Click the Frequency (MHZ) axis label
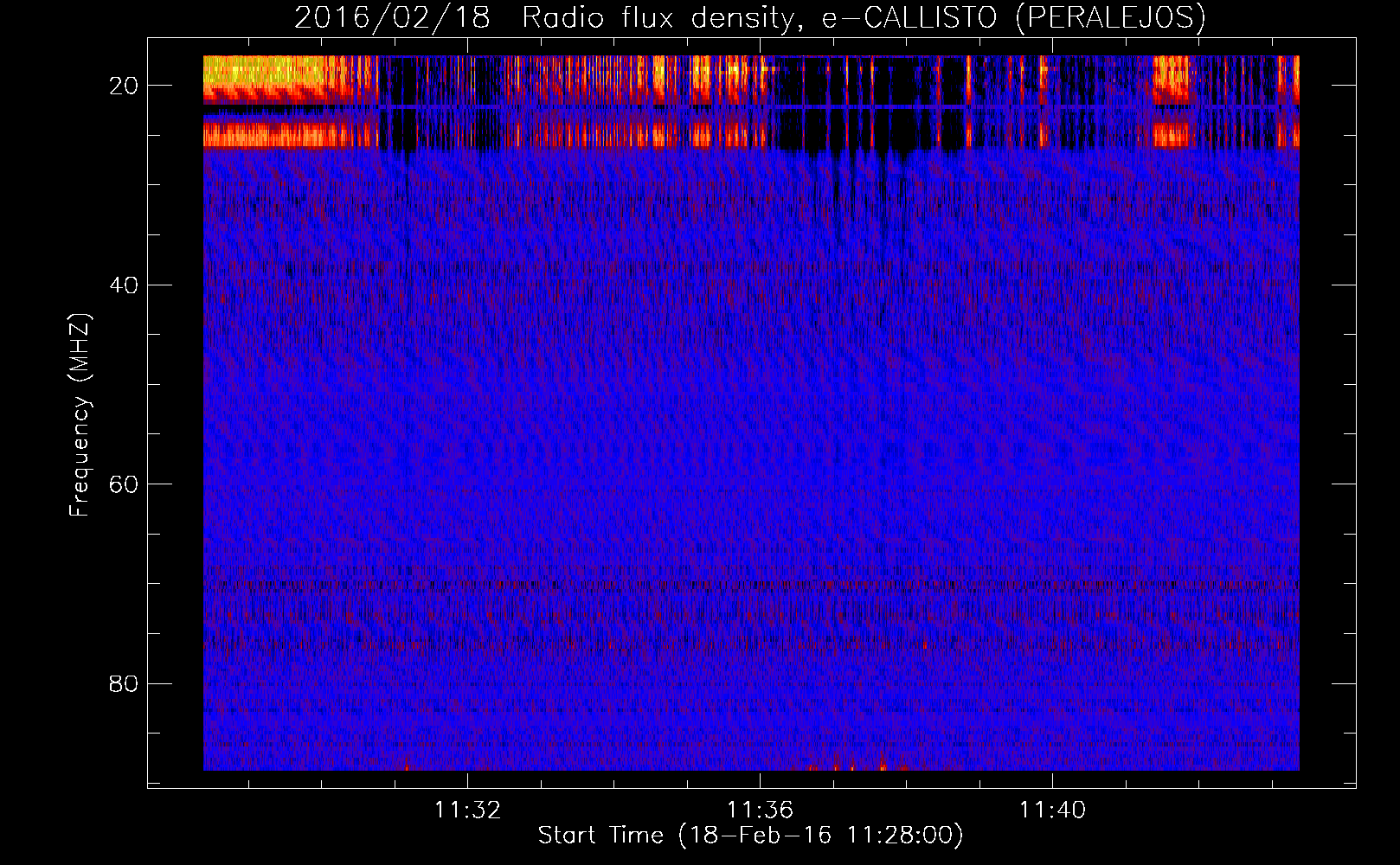The image size is (1400, 865). [80, 415]
